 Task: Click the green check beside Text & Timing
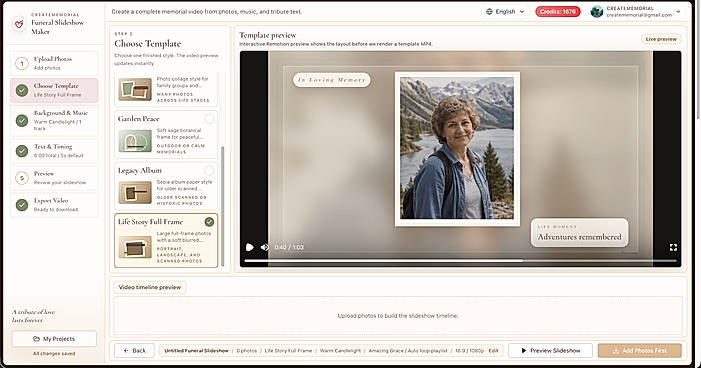(x=22, y=151)
